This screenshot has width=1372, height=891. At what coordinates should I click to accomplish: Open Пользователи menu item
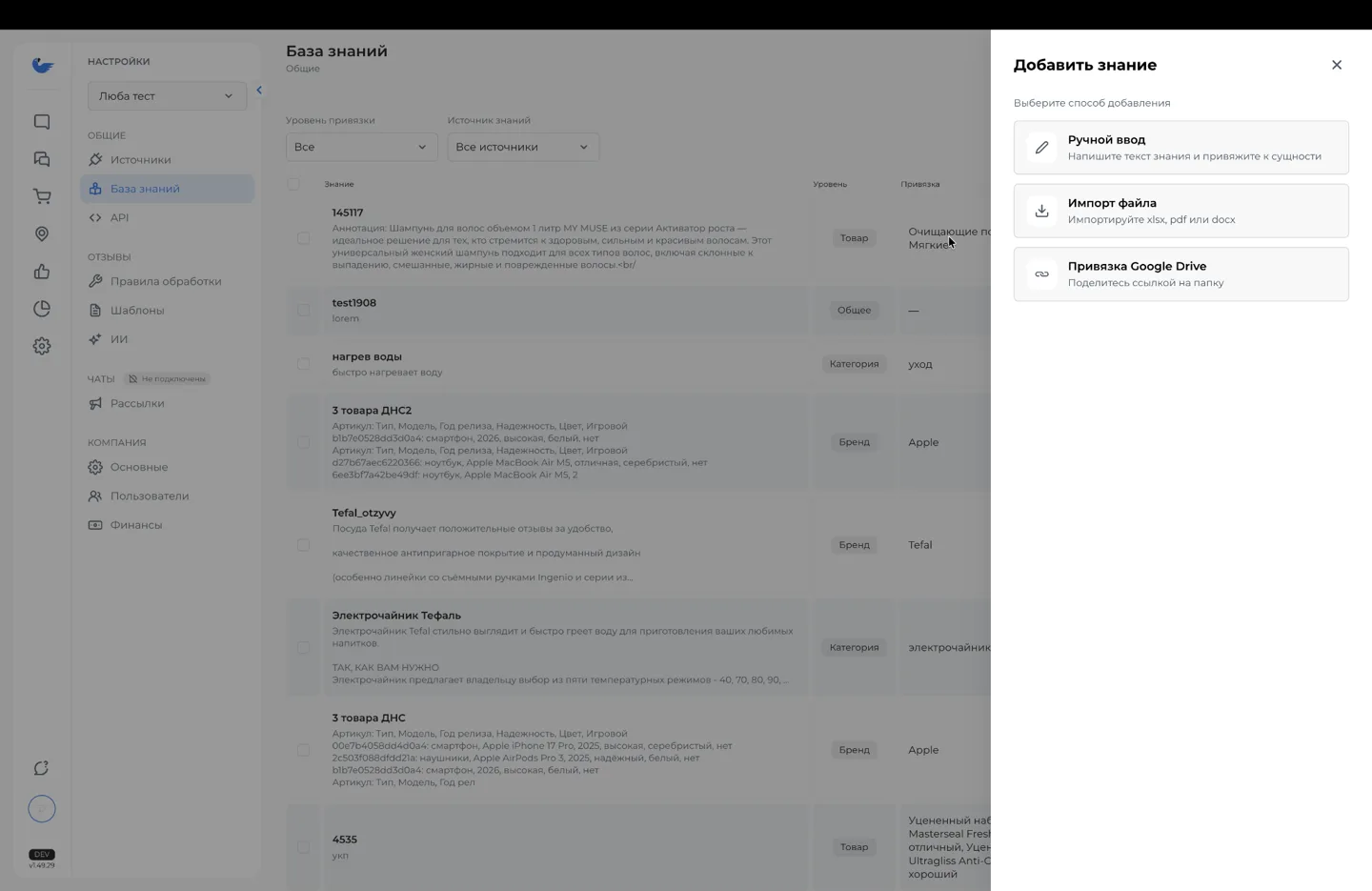tap(167, 496)
